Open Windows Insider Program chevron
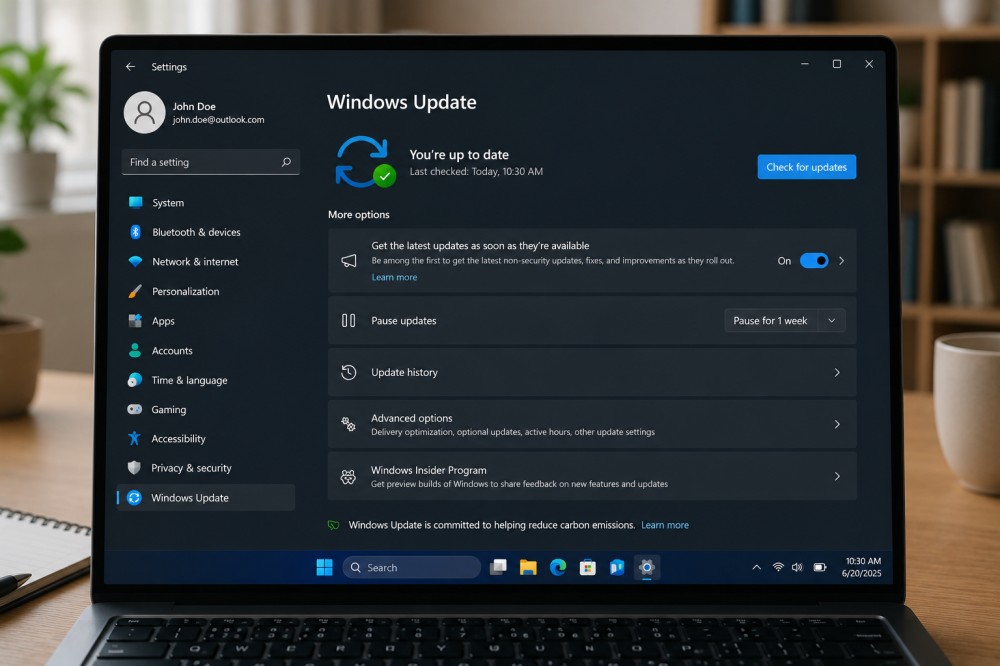1000x666 pixels. click(x=837, y=476)
